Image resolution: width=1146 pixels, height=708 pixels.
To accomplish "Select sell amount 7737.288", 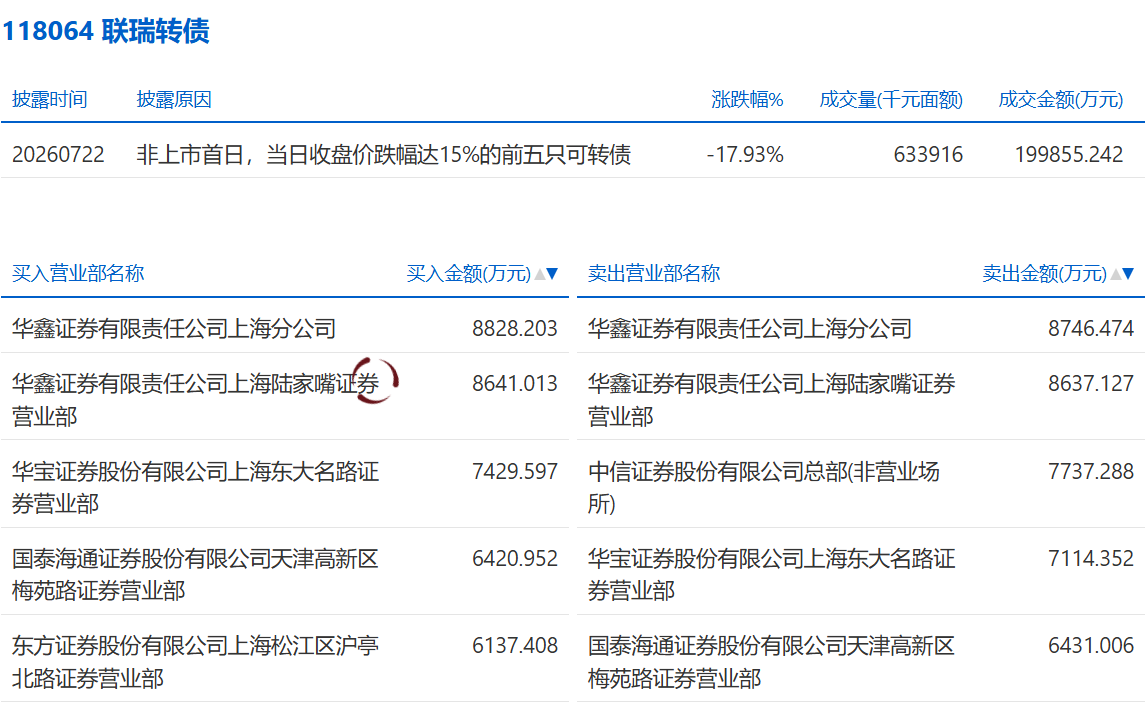I will (x=1090, y=471).
